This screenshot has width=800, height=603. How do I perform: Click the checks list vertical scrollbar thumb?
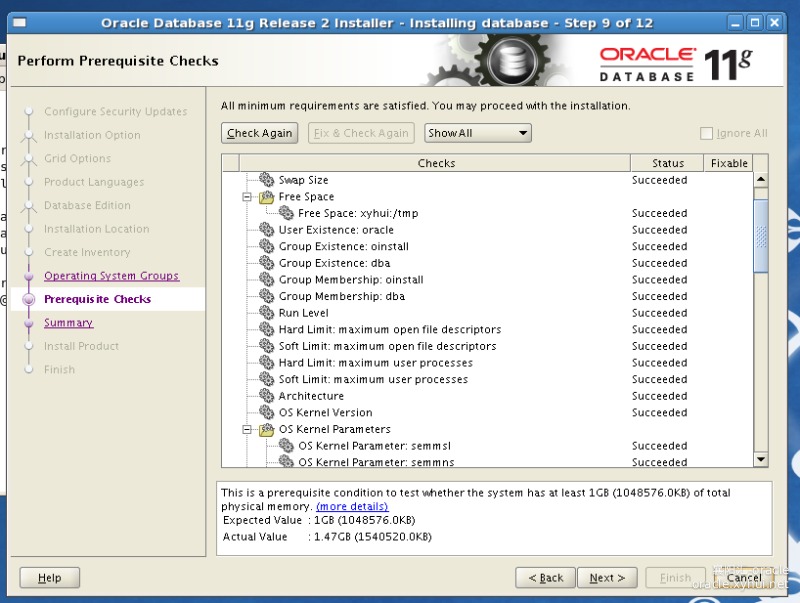tap(761, 236)
